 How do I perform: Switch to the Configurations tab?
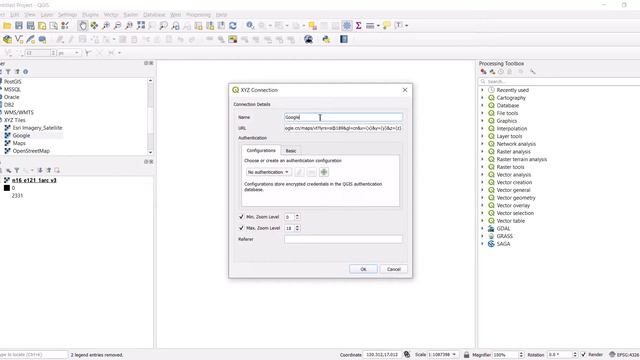261,150
